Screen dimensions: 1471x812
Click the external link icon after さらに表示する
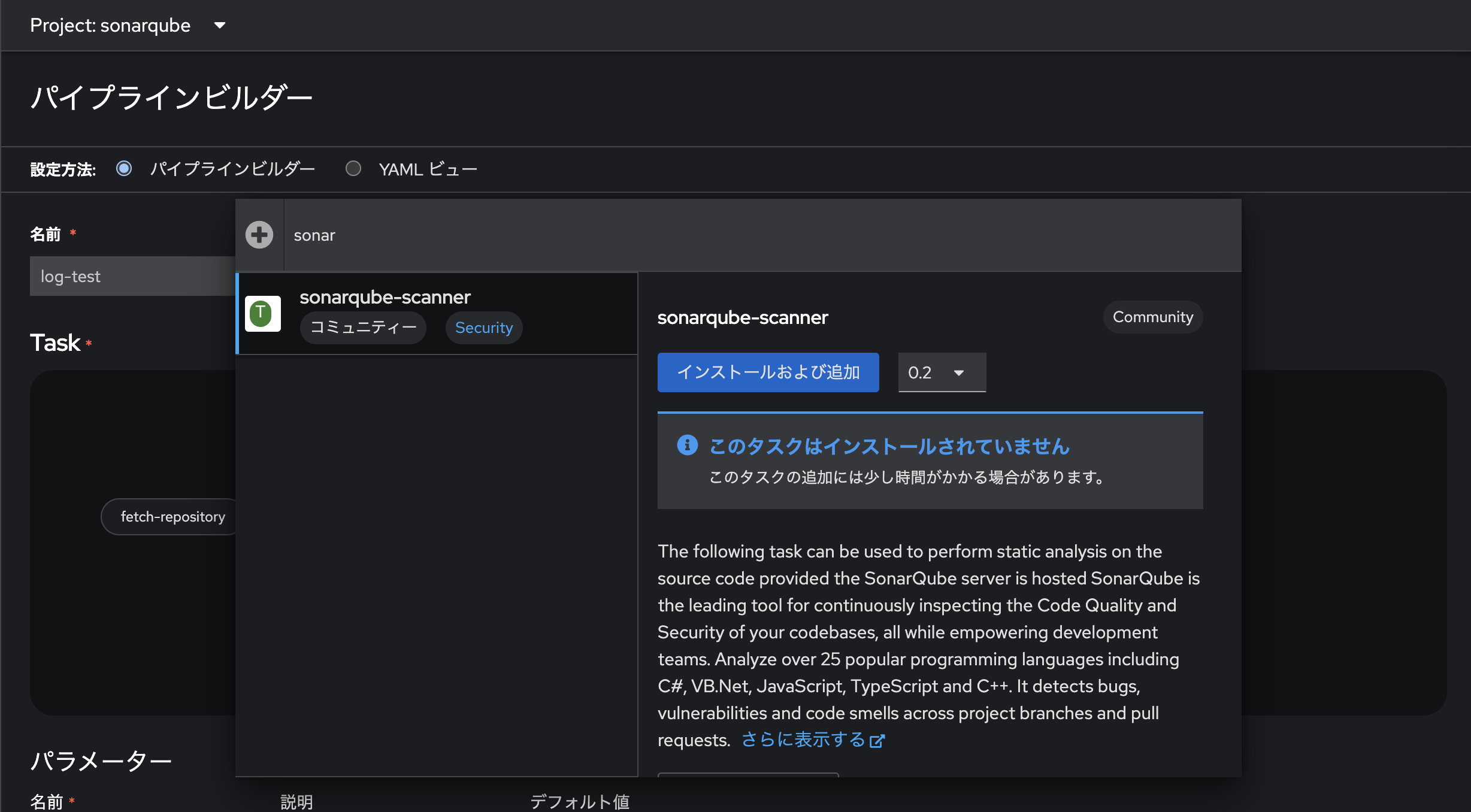[x=877, y=741]
